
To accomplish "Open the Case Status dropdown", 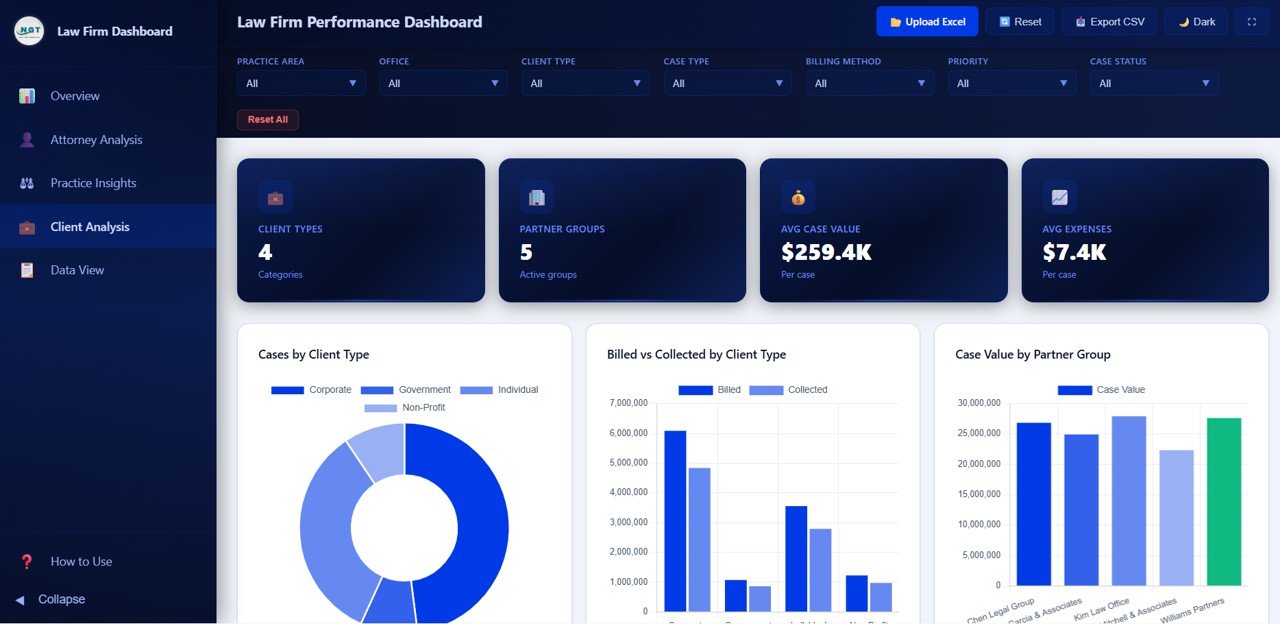I will pyautogui.click(x=1154, y=83).
